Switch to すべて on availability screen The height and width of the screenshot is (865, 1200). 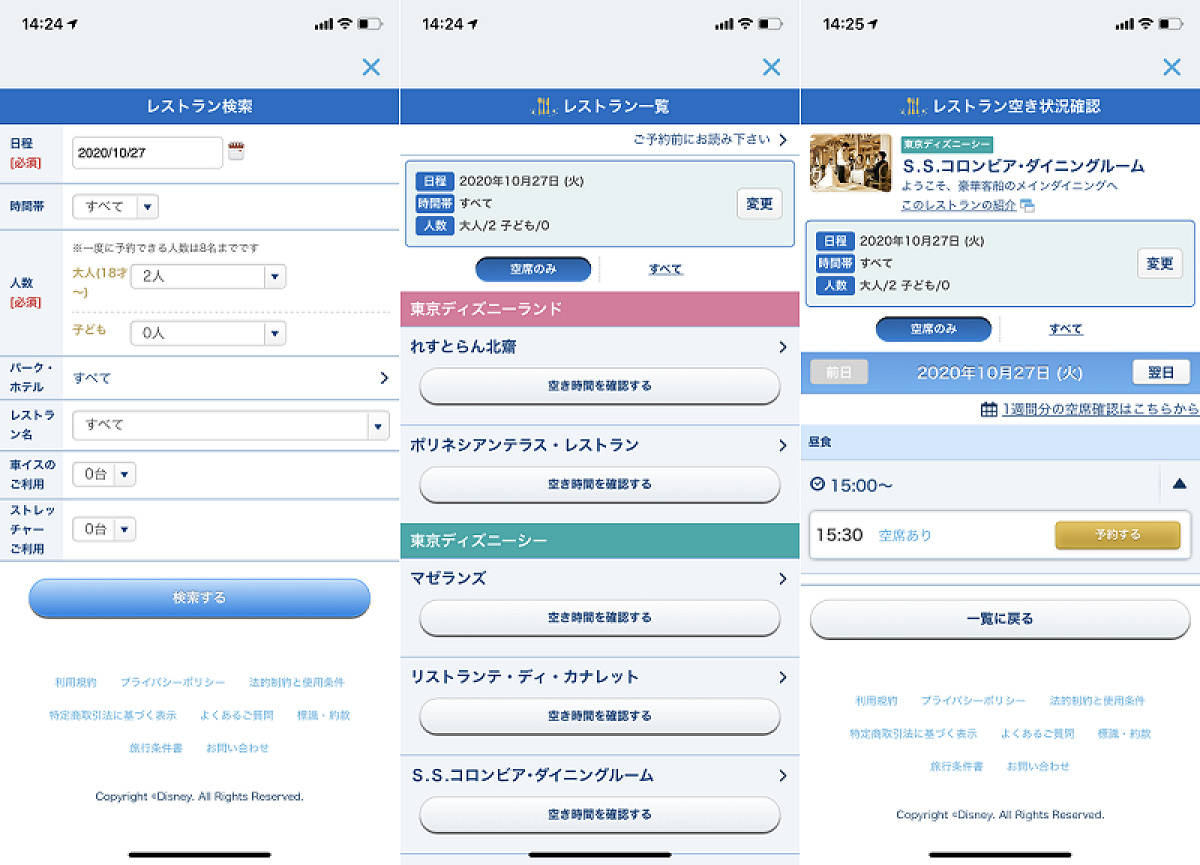click(1065, 329)
